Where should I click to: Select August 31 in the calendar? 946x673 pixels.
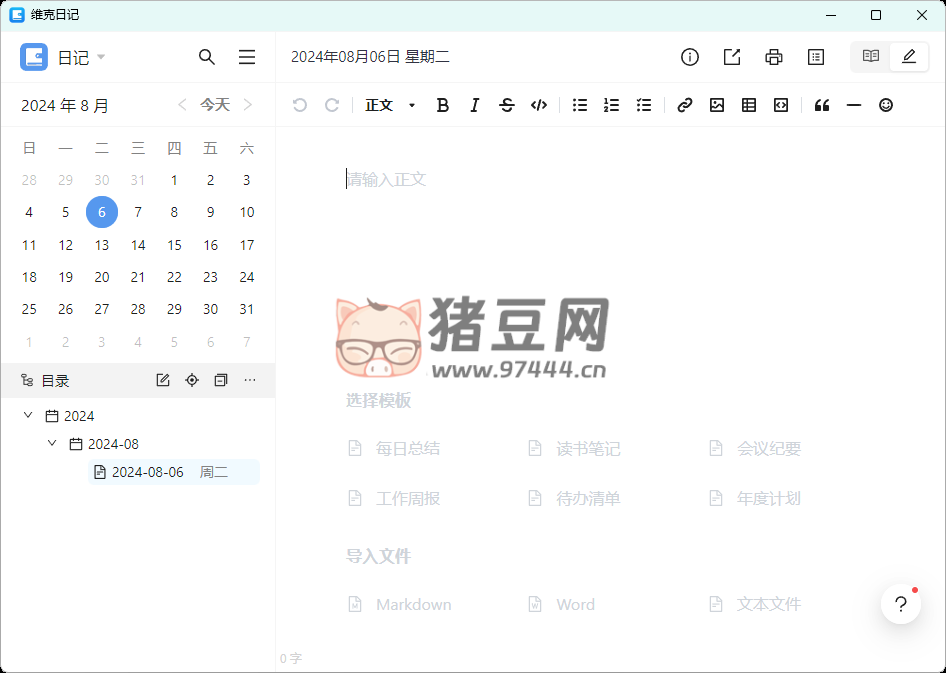(x=246, y=309)
